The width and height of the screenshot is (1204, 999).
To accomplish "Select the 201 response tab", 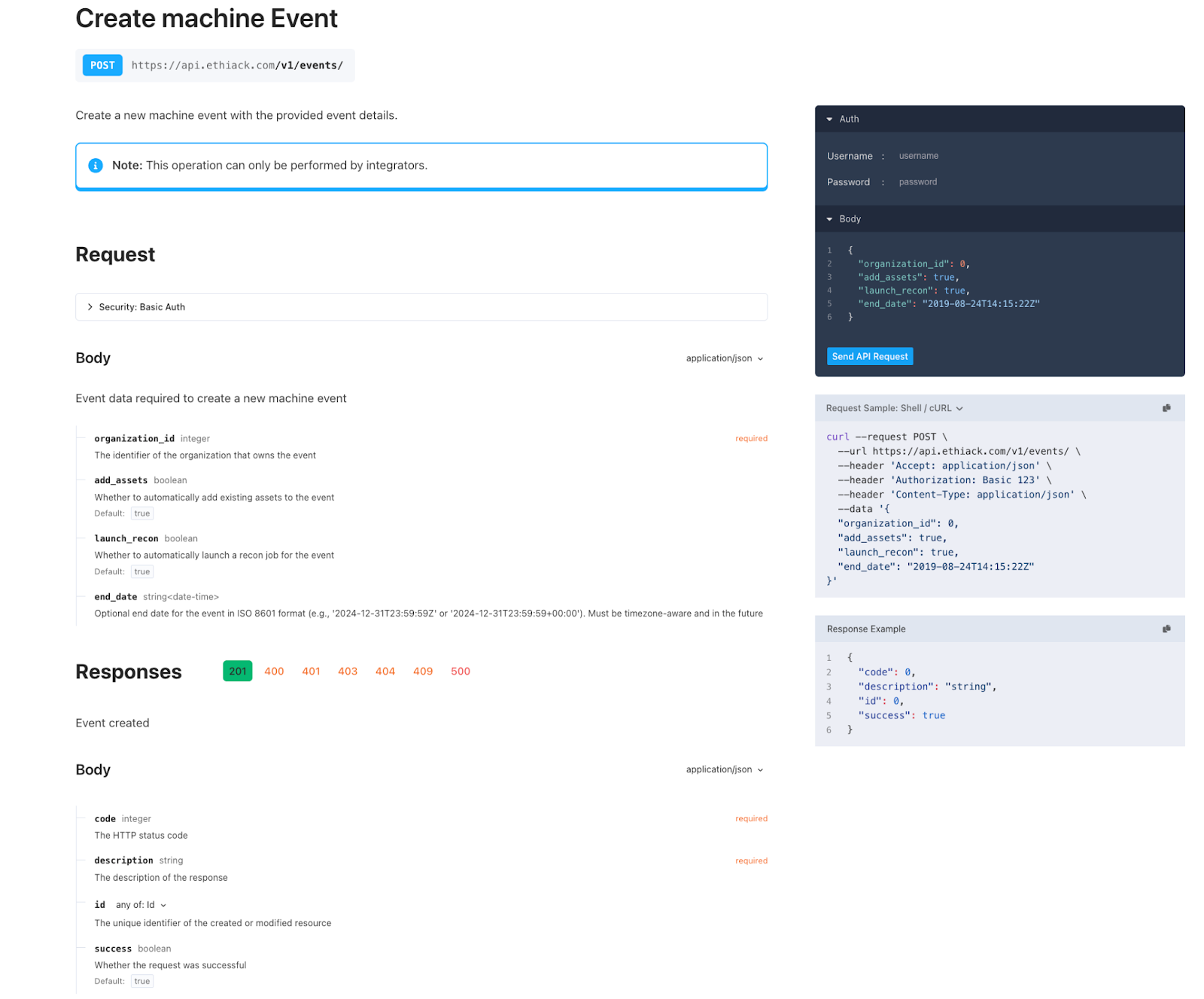I will [x=238, y=672].
